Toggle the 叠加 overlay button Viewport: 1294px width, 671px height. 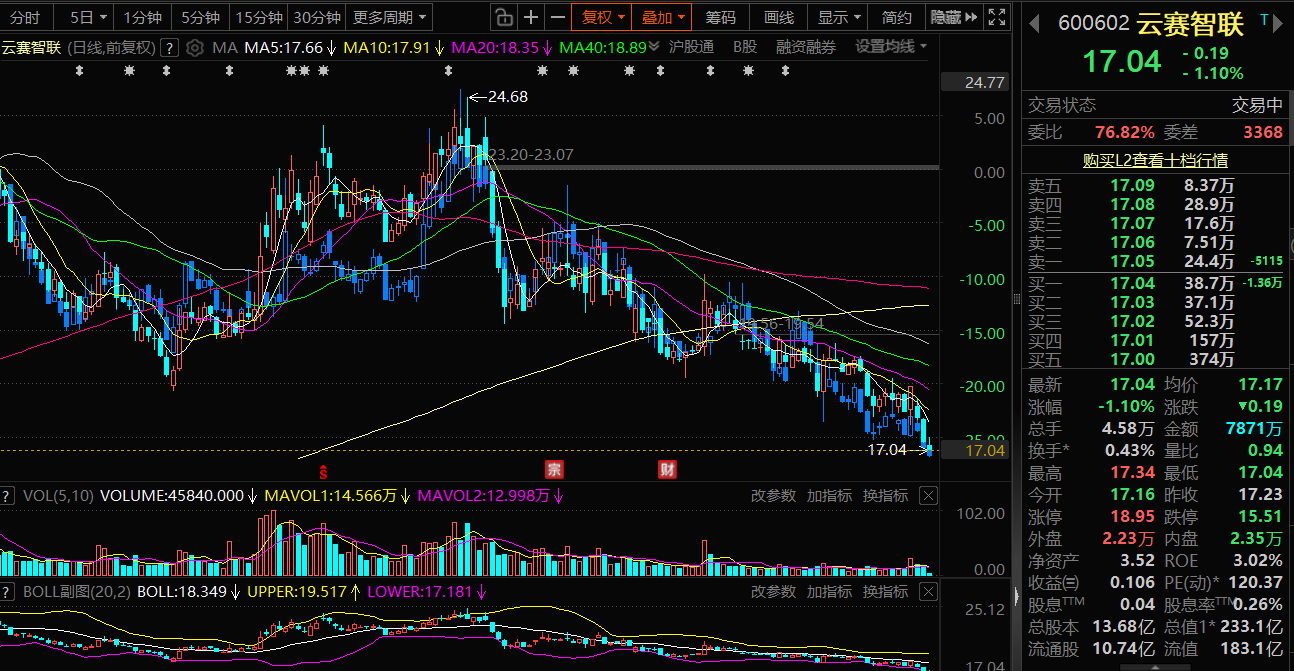tap(664, 17)
